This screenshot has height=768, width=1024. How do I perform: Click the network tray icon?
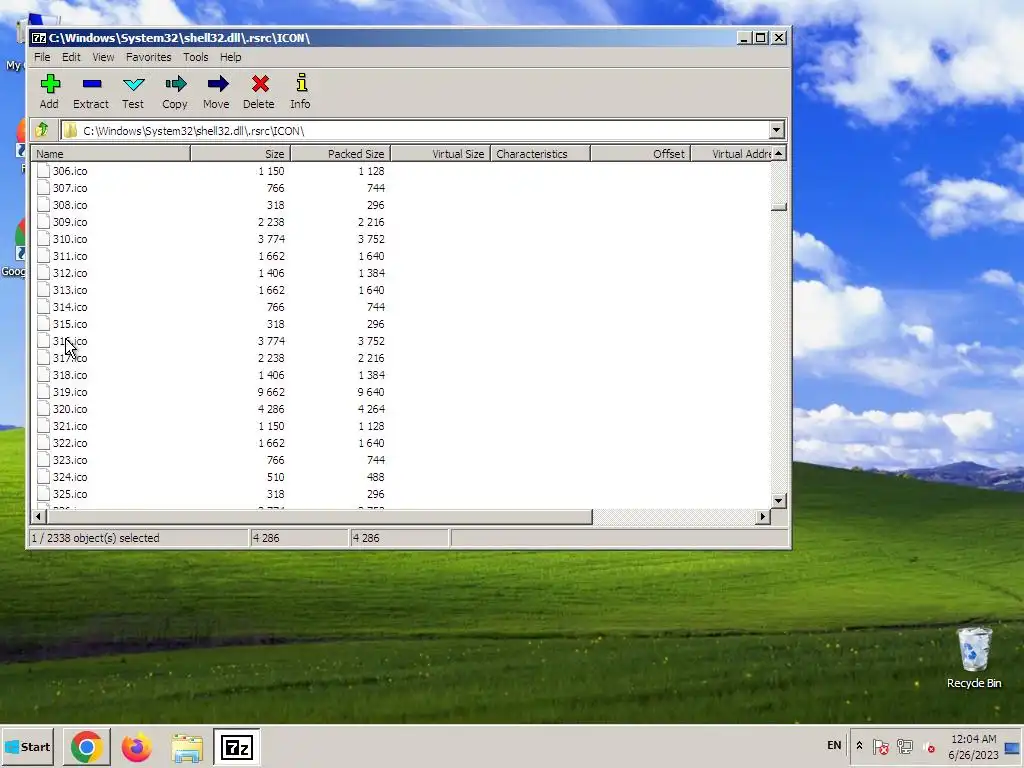tap(905, 746)
